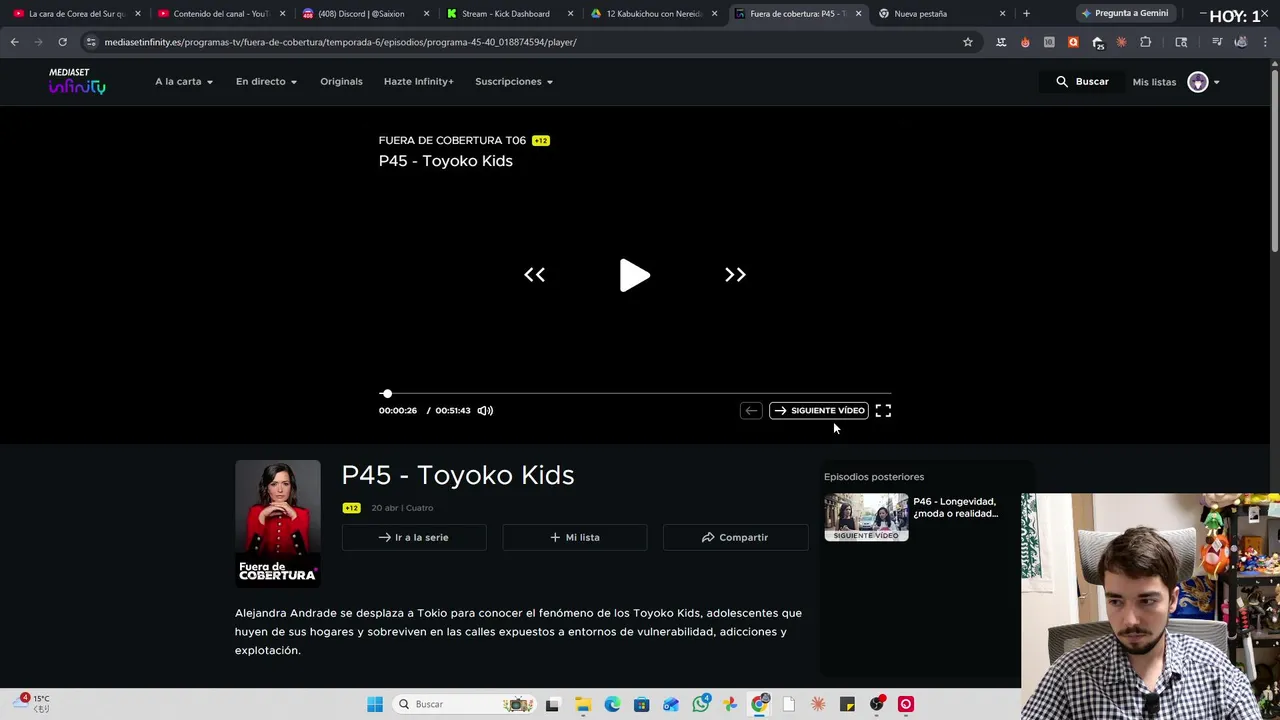The width and height of the screenshot is (1280, 720).
Task: Open the Originals section
Action: tap(341, 81)
